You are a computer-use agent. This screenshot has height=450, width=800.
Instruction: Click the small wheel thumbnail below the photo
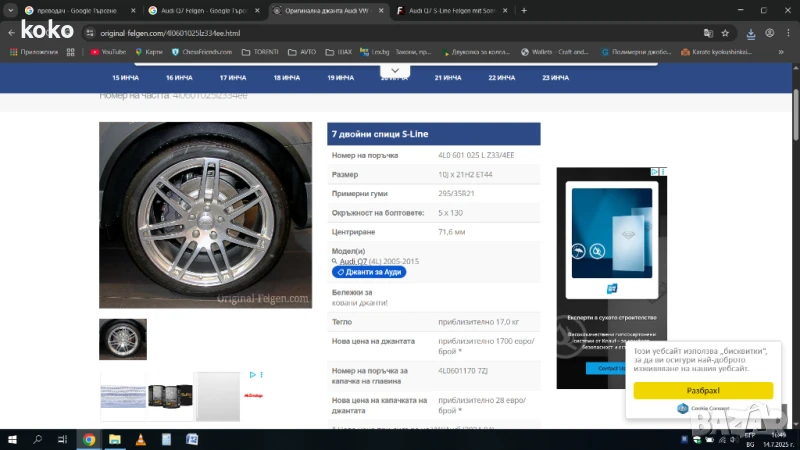(x=123, y=339)
